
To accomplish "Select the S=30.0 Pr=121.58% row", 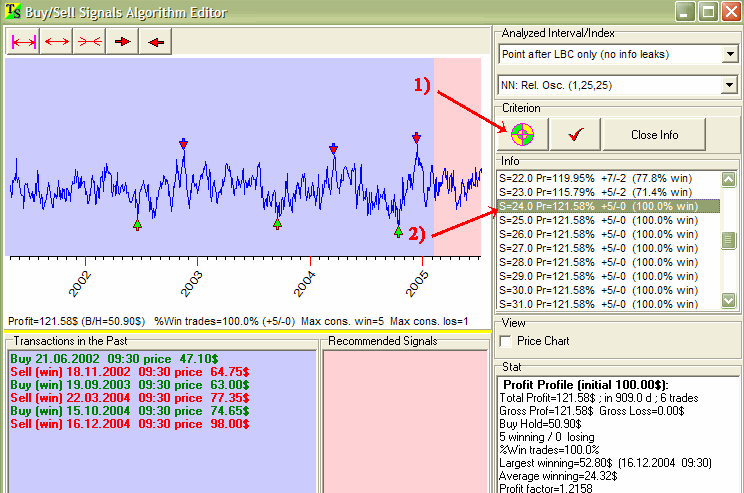I will [608, 290].
